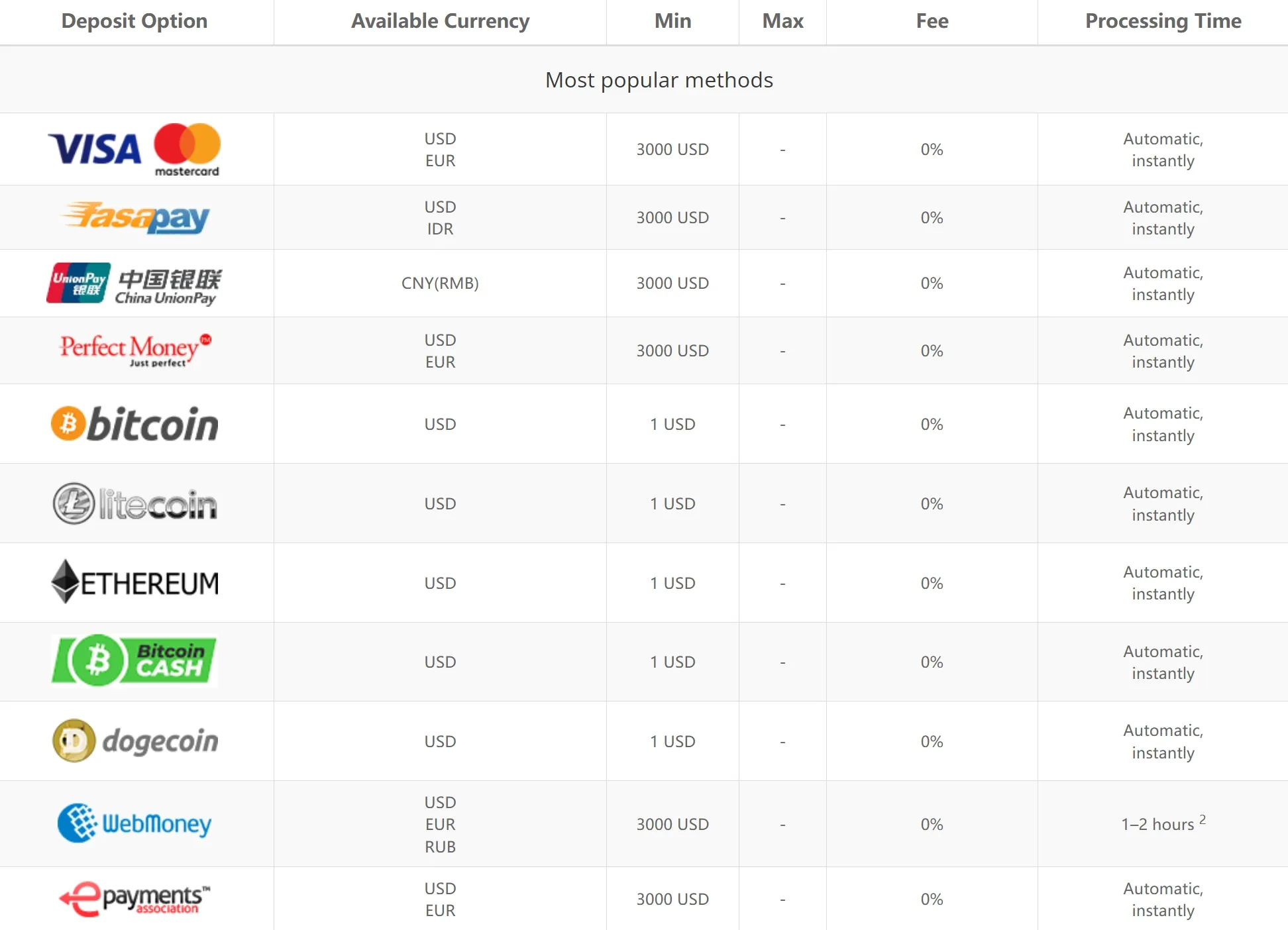1288x930 pixels.
Task: Open the Perfect Money logo
Action: pos(135,350)
